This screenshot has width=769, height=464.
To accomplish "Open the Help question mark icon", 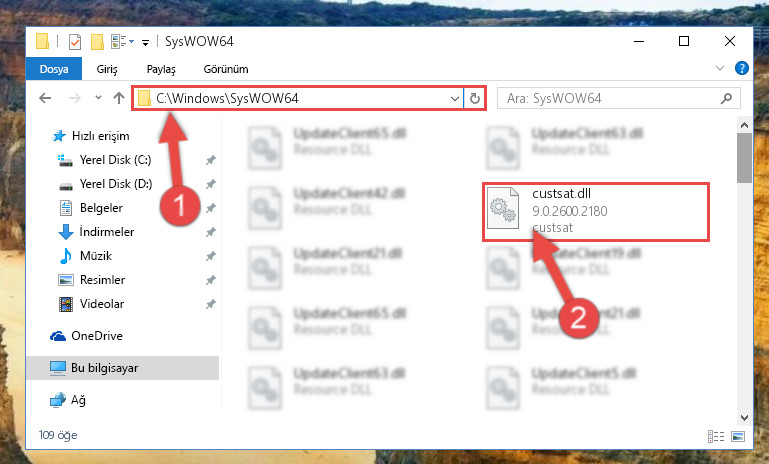I will pyautogui.click(x=742, y=68).
